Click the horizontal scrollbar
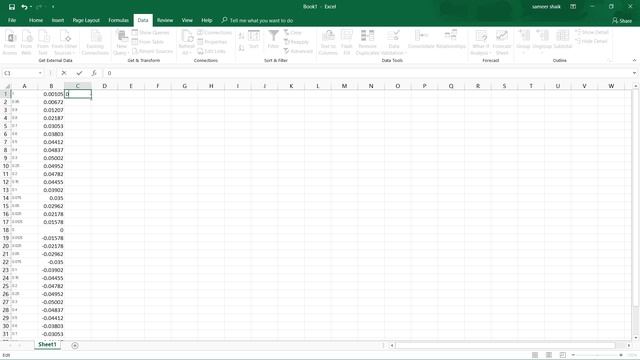Viewport: 640px width, 360px height. [x=506, y=345]
